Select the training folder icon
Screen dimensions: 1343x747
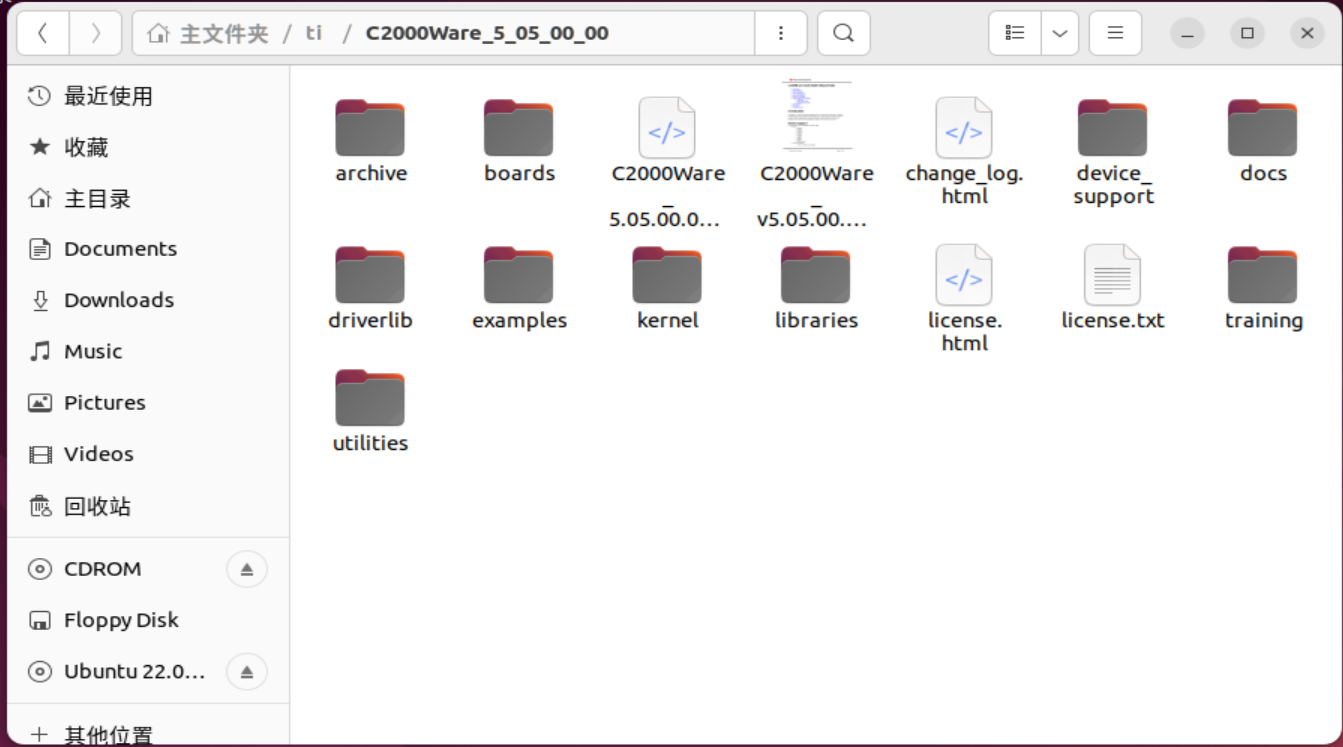[x=1262, y=275]
